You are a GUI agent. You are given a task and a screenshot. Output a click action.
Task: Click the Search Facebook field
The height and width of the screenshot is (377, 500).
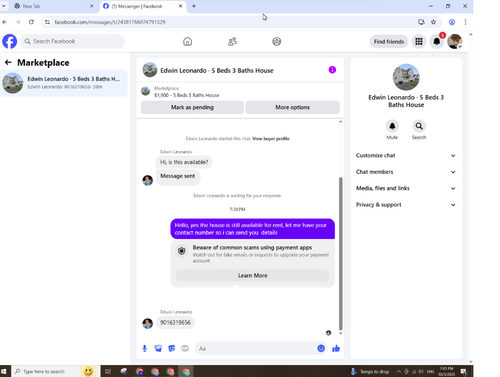coord(72,41)
